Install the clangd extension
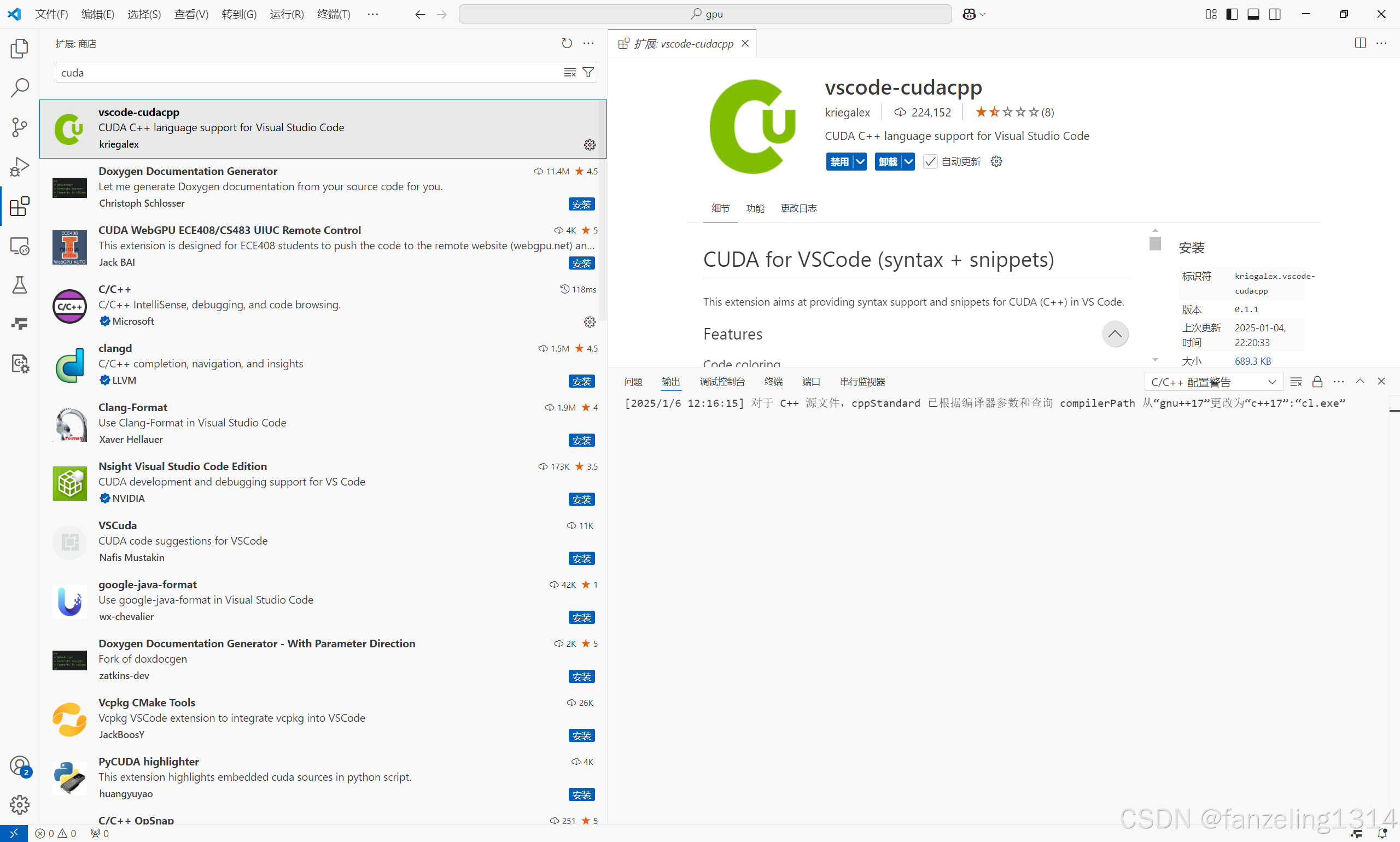The width and height of the screenshot is (1400, 842). (x=581, y=381)
